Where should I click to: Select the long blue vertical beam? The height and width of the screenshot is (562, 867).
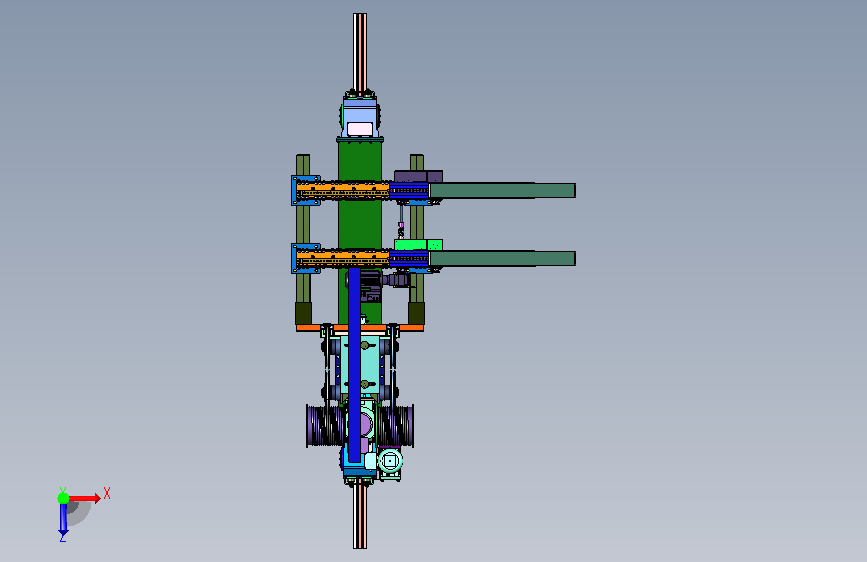[x=354, y=364]
